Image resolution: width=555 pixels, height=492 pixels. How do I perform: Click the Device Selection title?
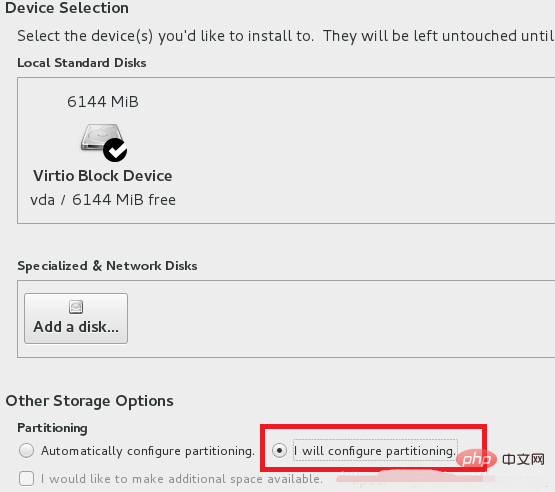tap(67, 8)
